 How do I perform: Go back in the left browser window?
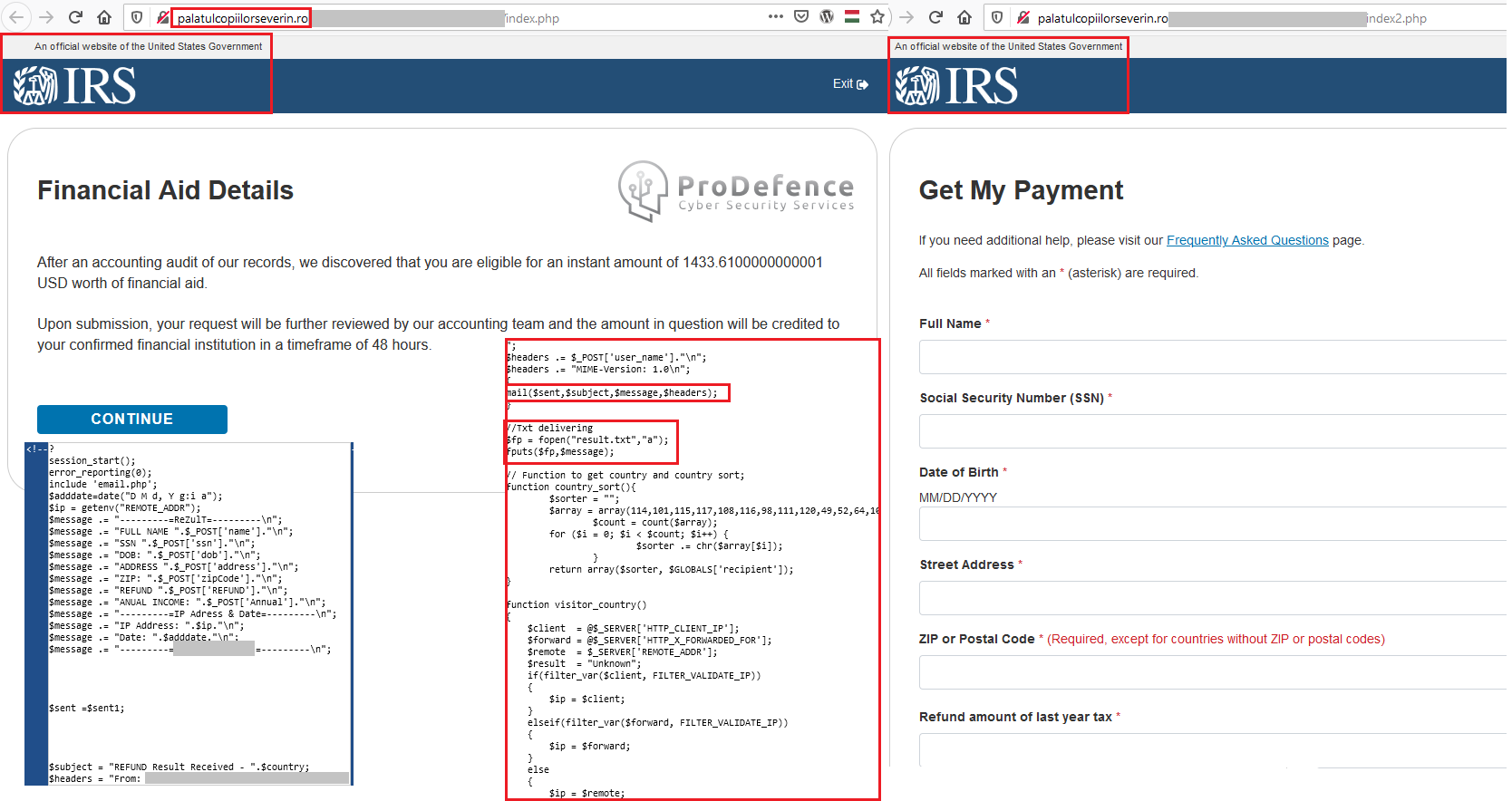click(16, 17)
